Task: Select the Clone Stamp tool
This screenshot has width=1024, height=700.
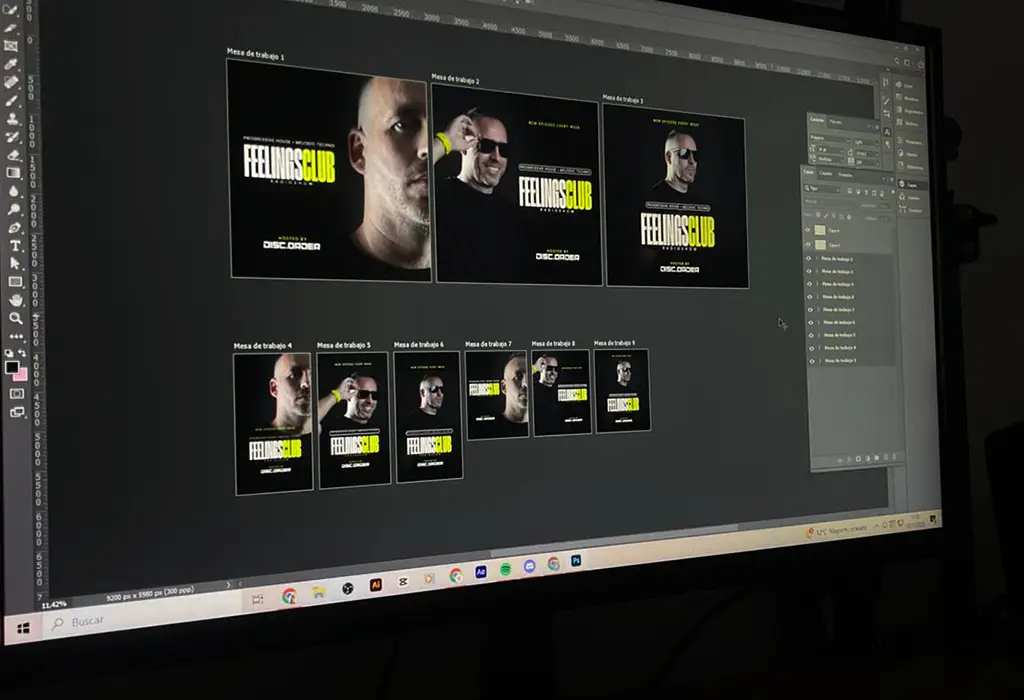Action: click(13, 119)
